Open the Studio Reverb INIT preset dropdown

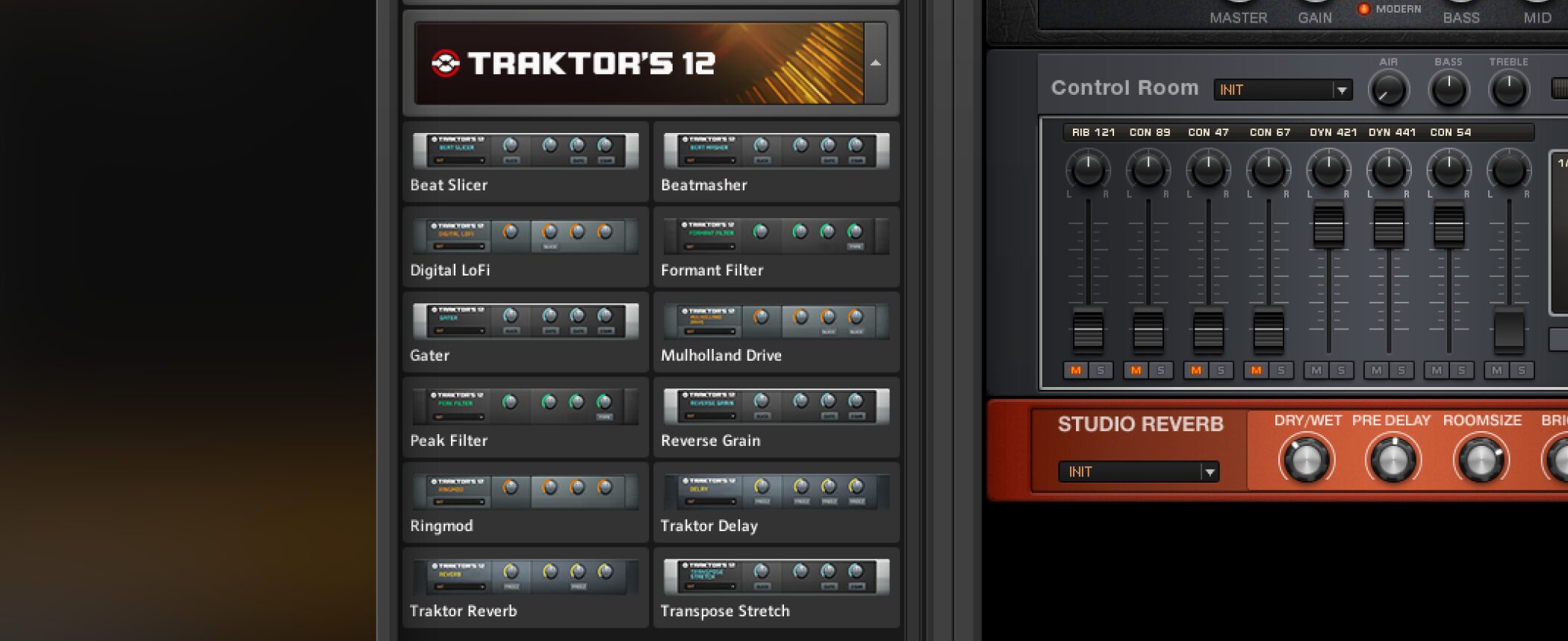point(1139,471)
